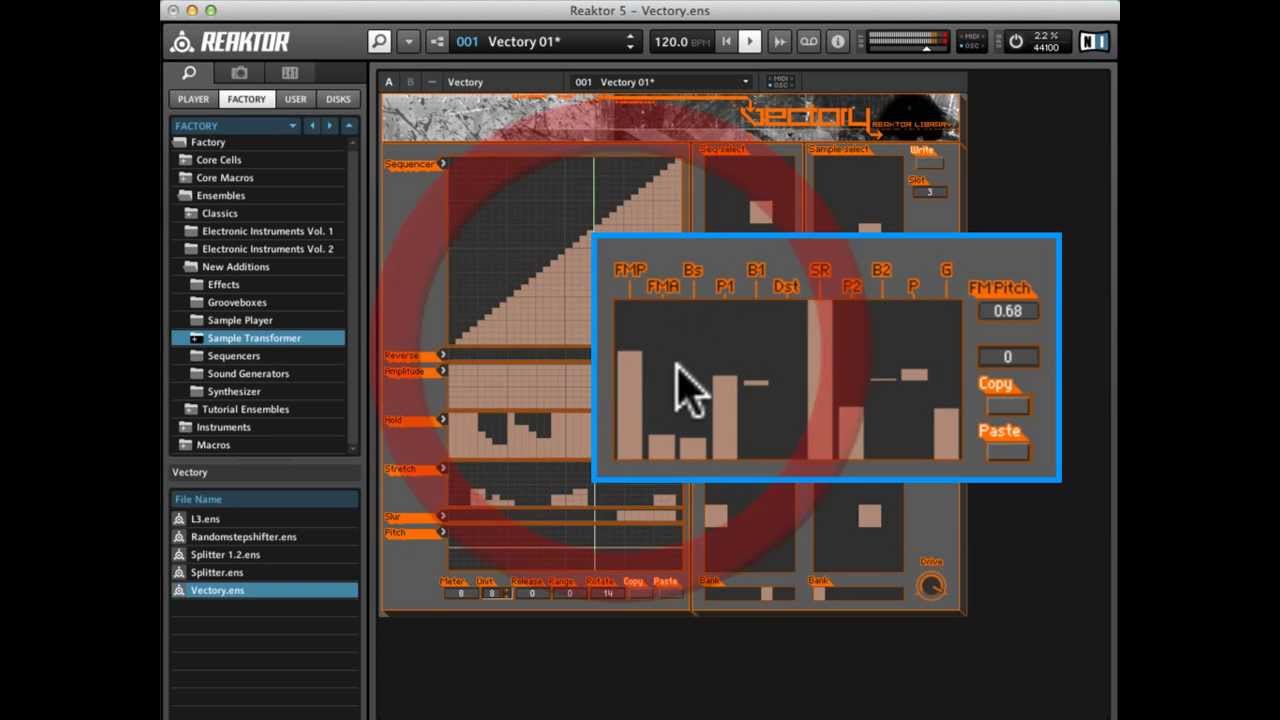This screenshot has height=720, width=1280.
Task: Open the toolbar options dropdown arrow
Action: (x=408, y=42)
